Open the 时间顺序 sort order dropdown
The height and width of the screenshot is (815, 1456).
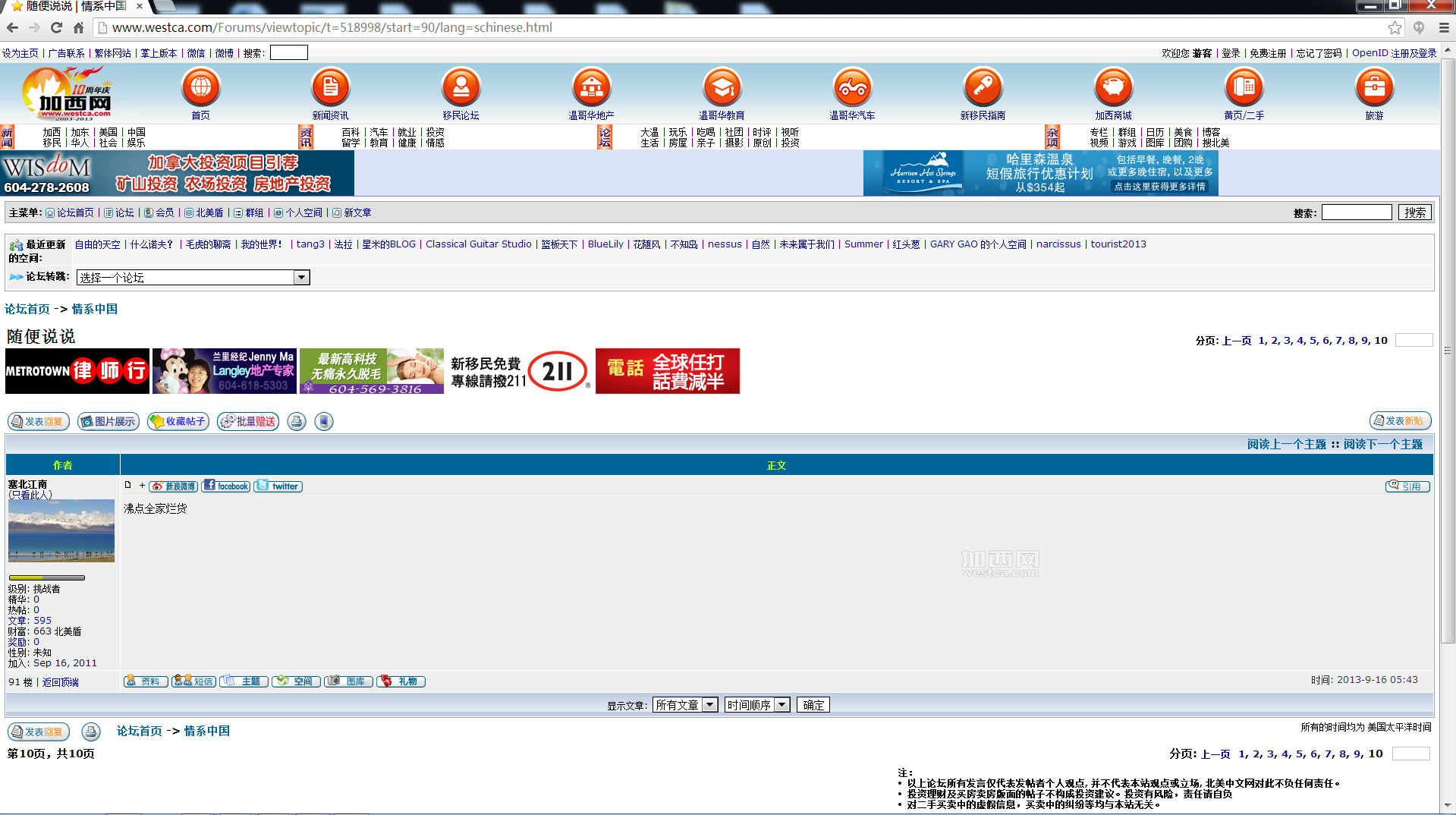click(757, 705)
